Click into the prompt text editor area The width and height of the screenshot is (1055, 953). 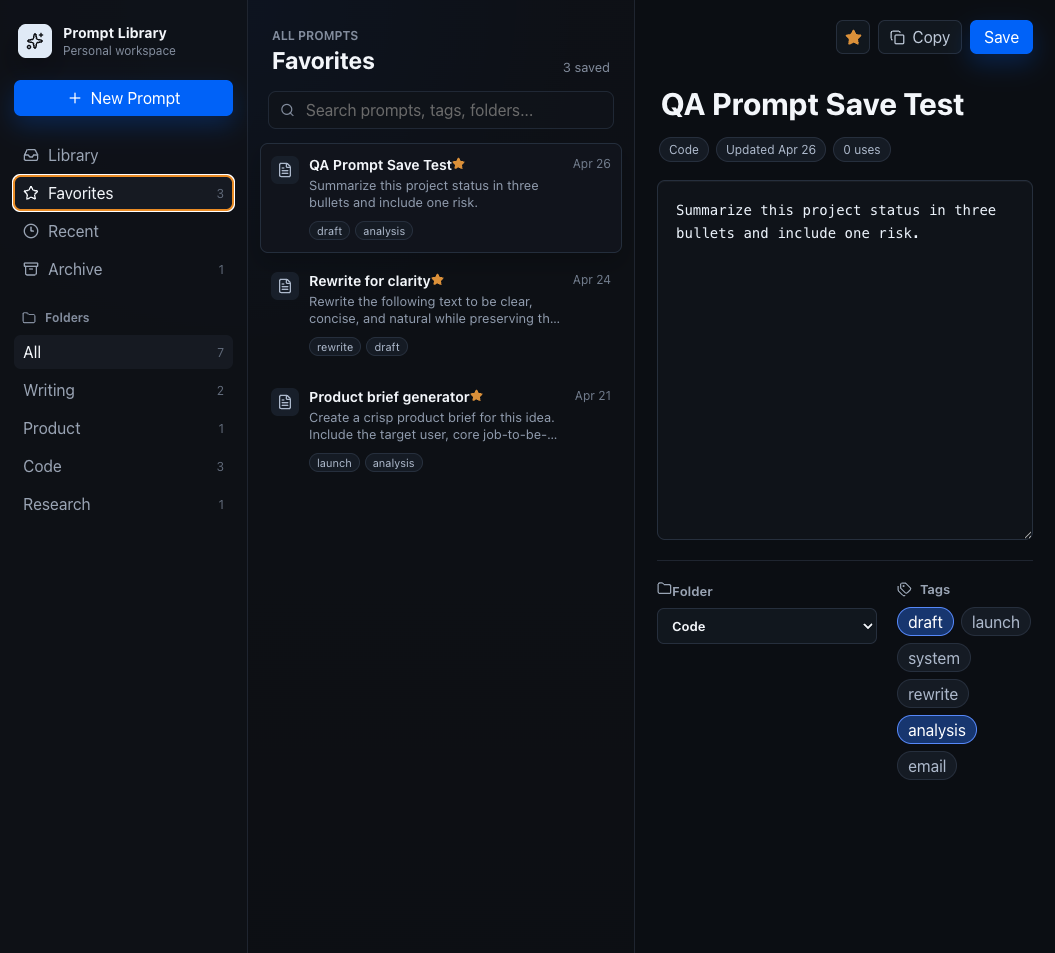click(x=844, y=380)
